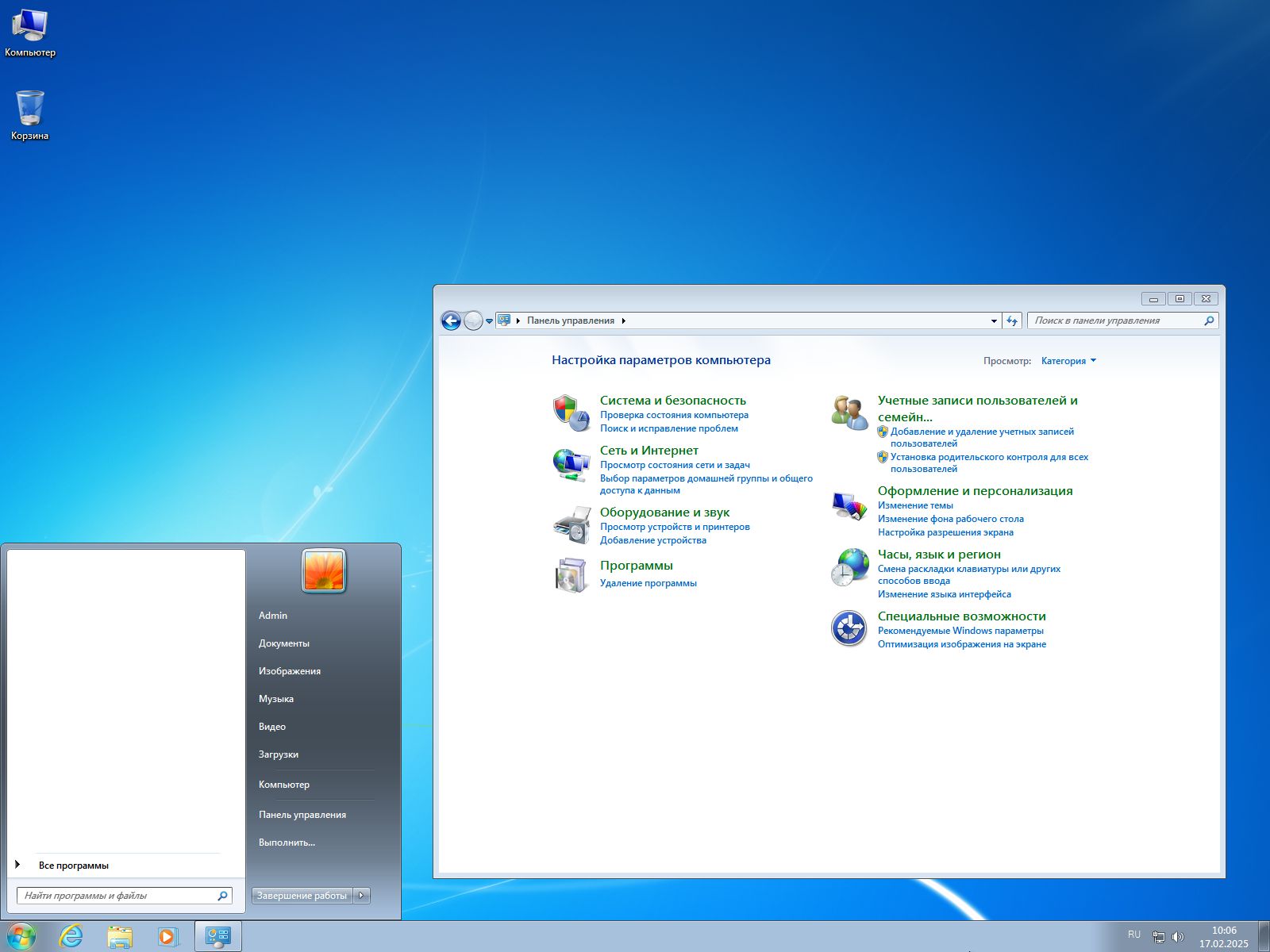Click the 'Завершение работы' button
Image resolution: width=1270 pixels, height=952 pixels.
click(300, 895)
